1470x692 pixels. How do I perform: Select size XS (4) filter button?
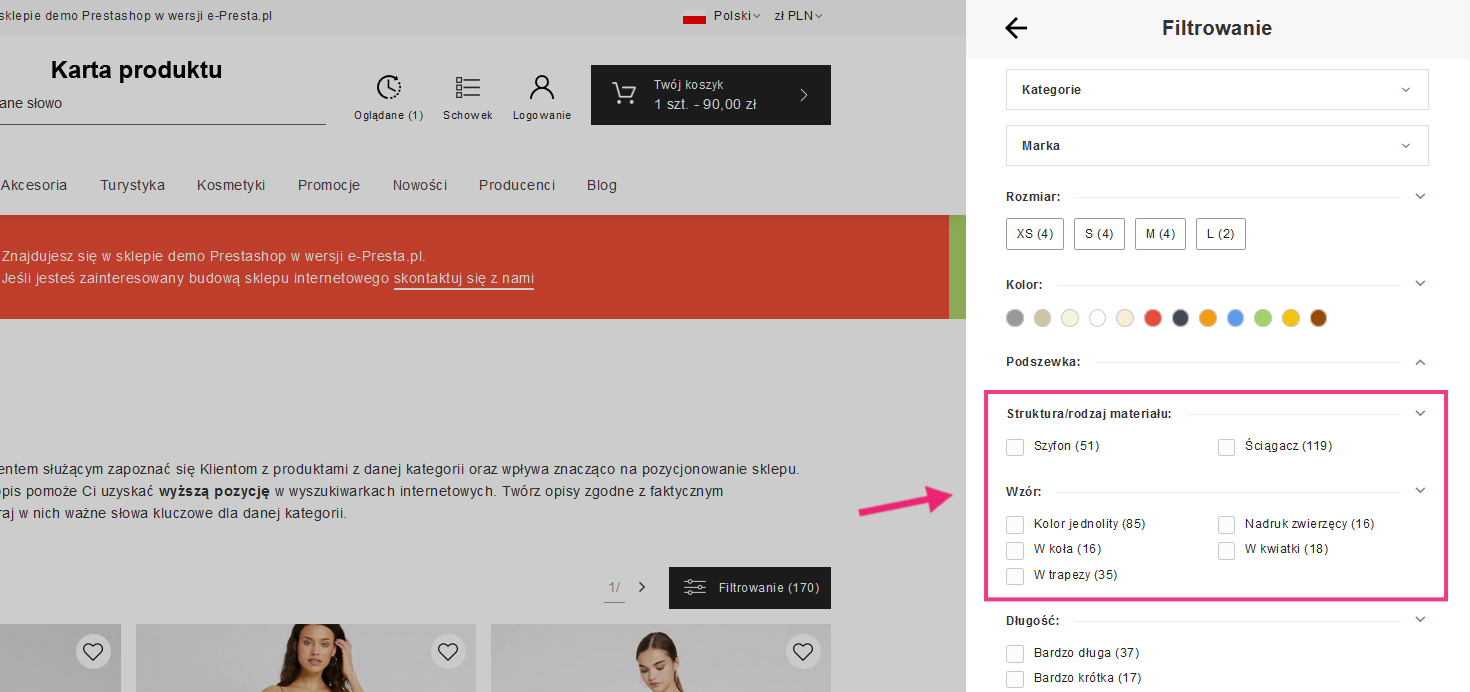[x=1034, y=234]
